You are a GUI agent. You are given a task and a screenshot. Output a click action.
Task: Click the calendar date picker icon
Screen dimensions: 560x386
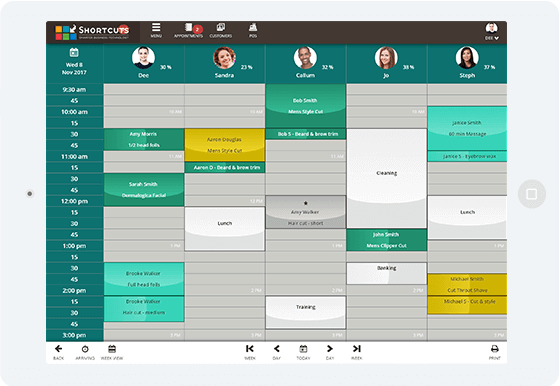74,52
